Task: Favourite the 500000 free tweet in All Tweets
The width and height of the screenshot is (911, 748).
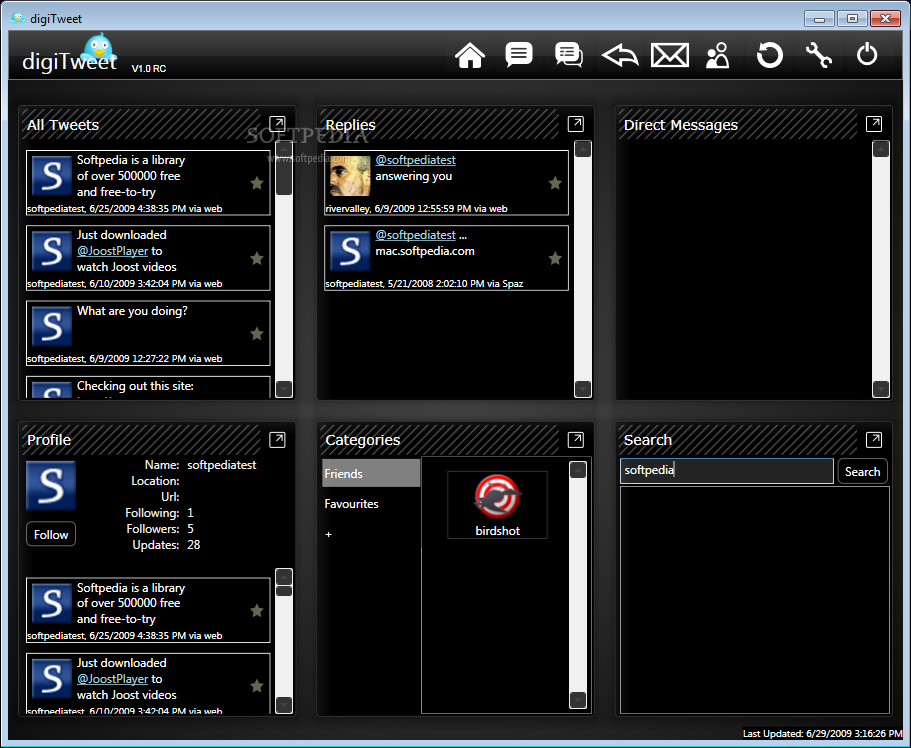Action: click(x=257, y=184)
